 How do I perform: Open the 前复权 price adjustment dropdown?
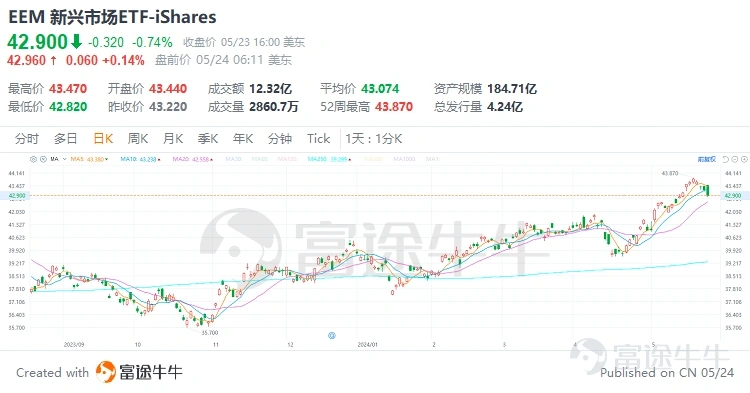click(707, 159)
